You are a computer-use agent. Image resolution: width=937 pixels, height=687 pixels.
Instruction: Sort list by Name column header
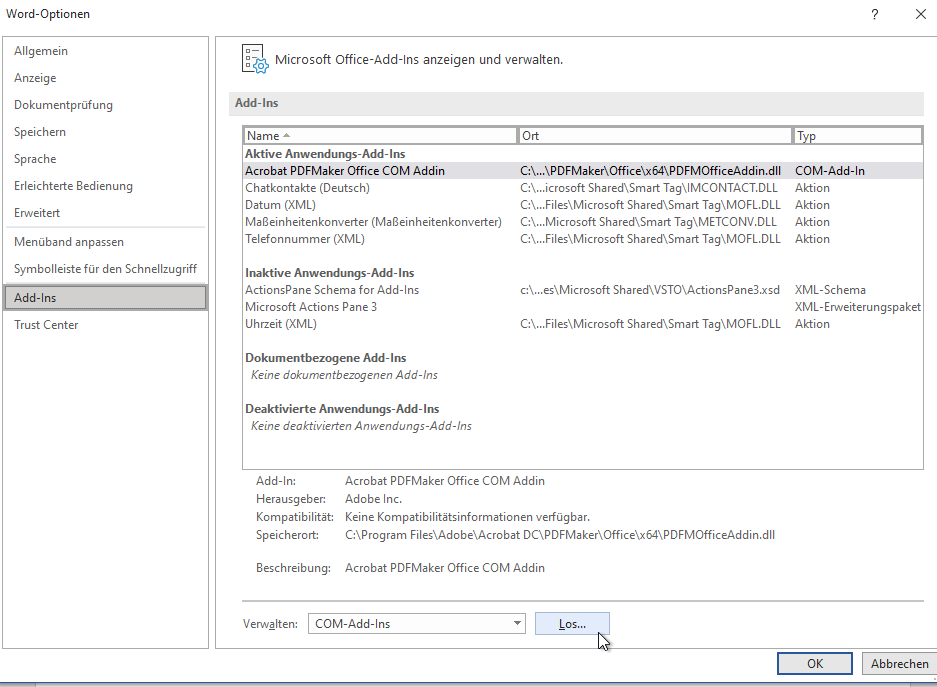380,136
